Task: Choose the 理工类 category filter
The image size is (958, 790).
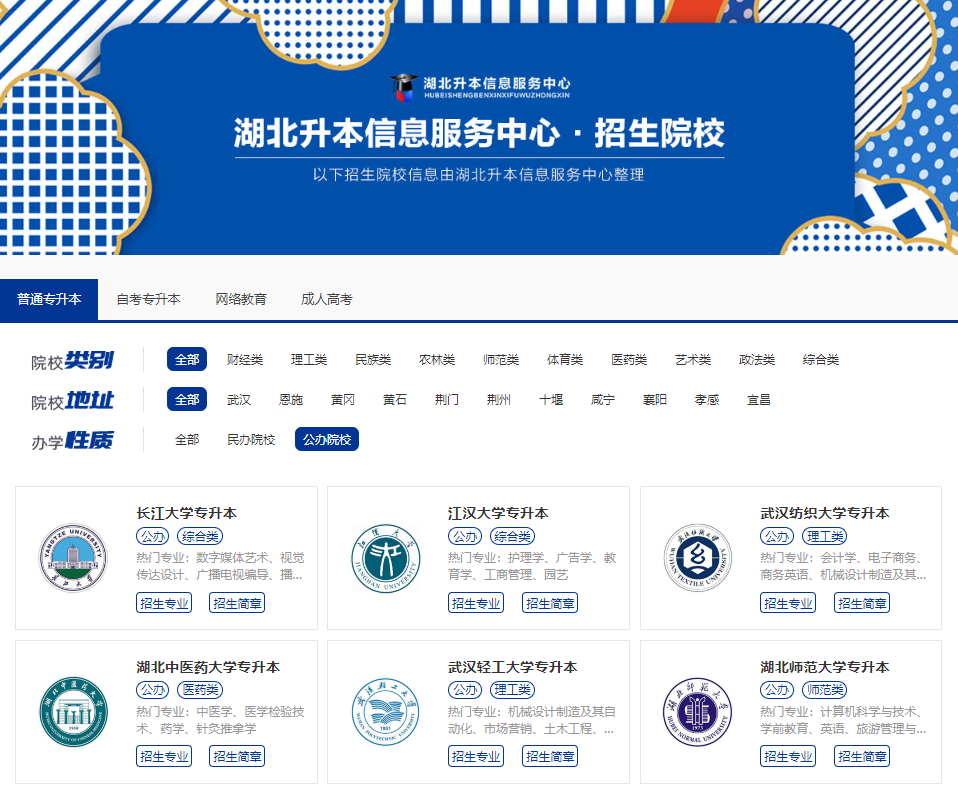Action: click(309, 360)
